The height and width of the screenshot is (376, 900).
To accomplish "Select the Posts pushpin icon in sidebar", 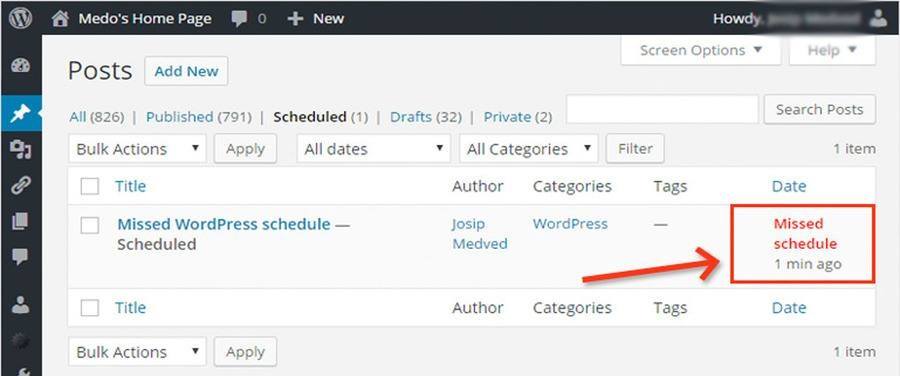I will pos(21,113).
